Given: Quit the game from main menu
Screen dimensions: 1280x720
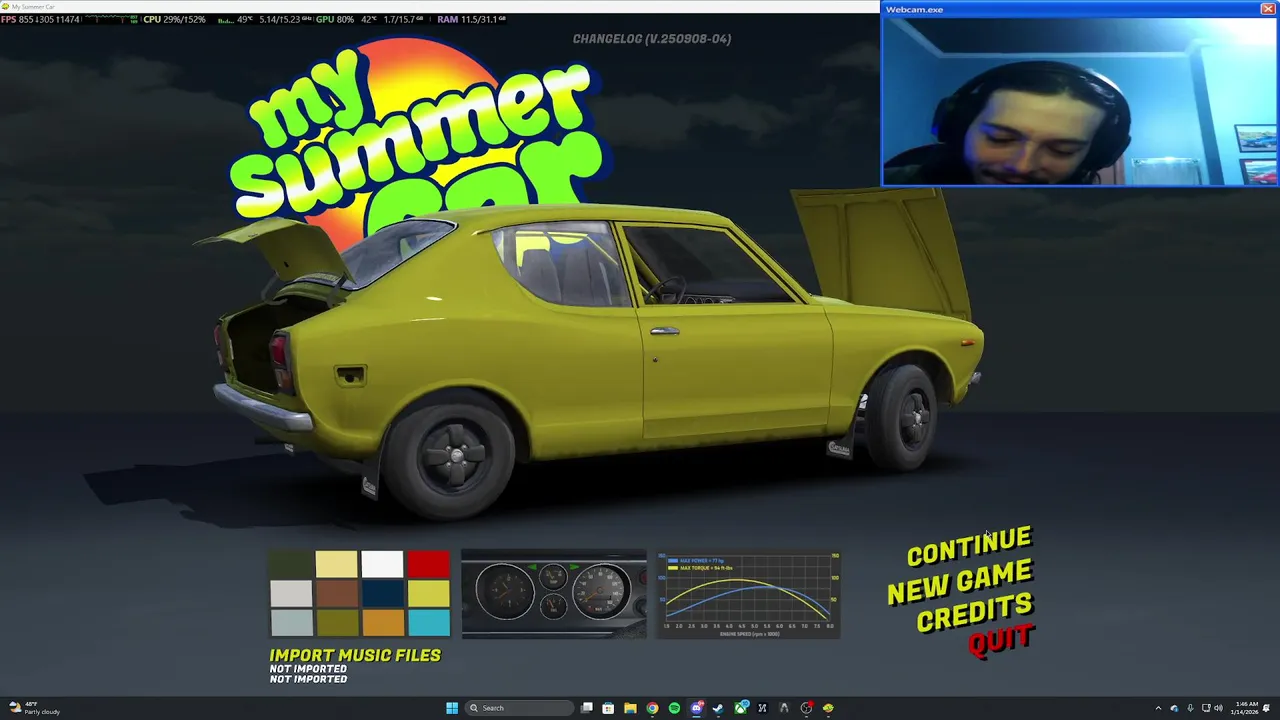Looking at the screenshot, I should [x=1001, y=639].
